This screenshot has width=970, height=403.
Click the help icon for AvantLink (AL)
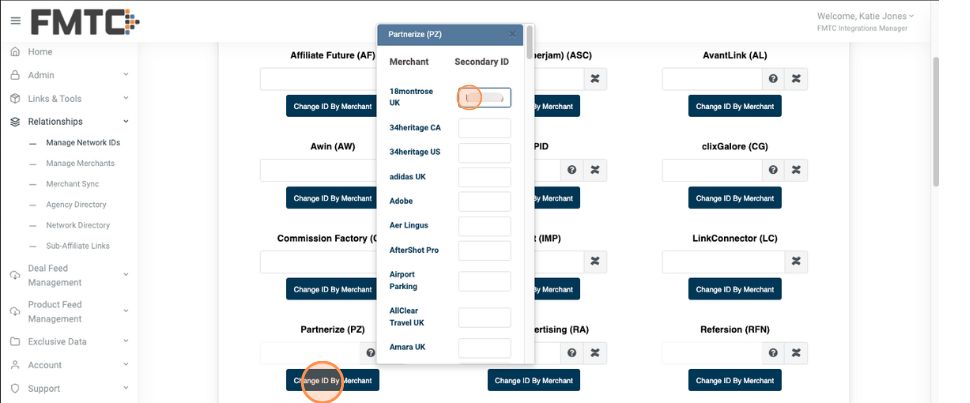click(x=773, y=79)
